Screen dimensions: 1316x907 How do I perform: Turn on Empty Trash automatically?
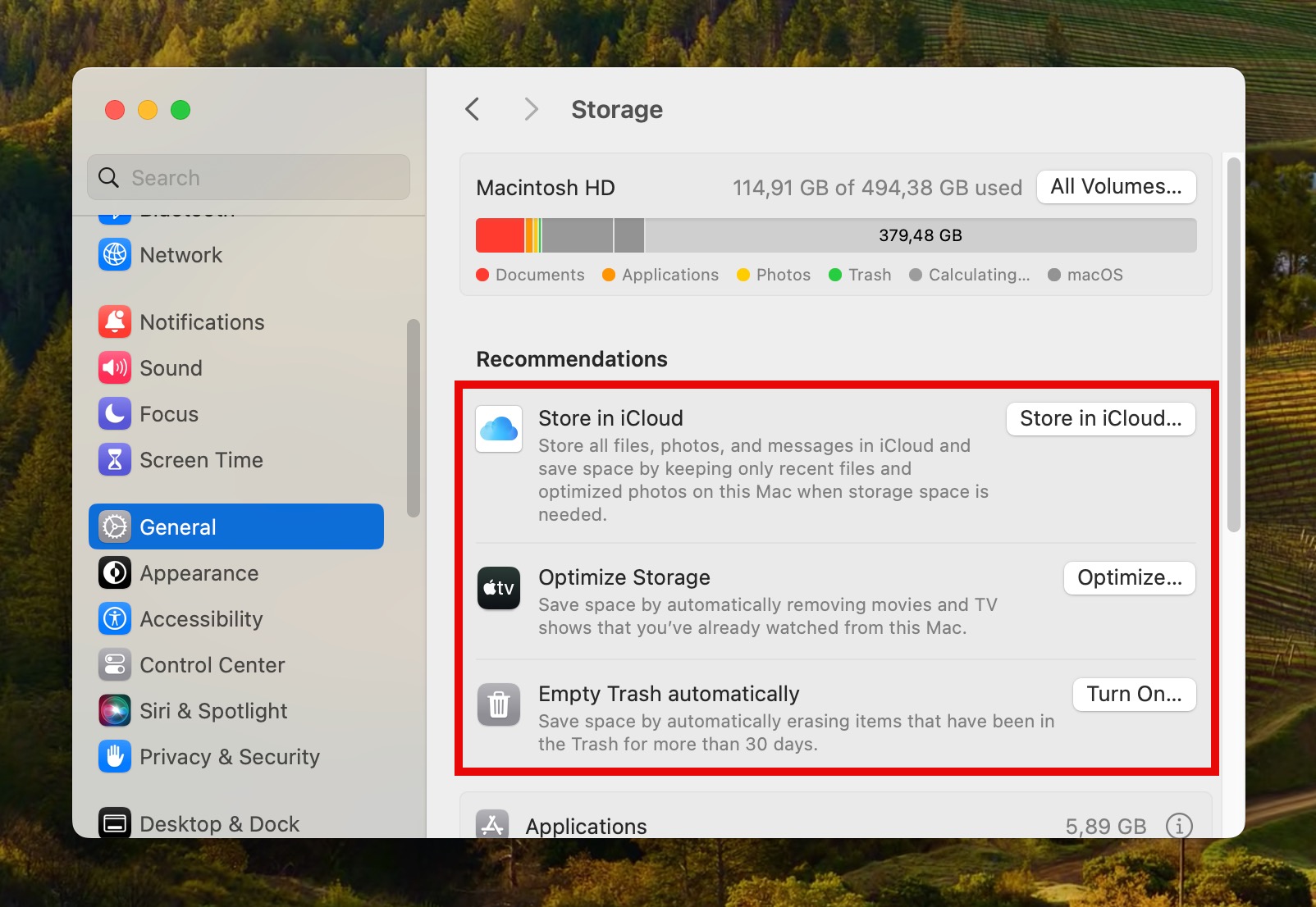click(1134, 694)
